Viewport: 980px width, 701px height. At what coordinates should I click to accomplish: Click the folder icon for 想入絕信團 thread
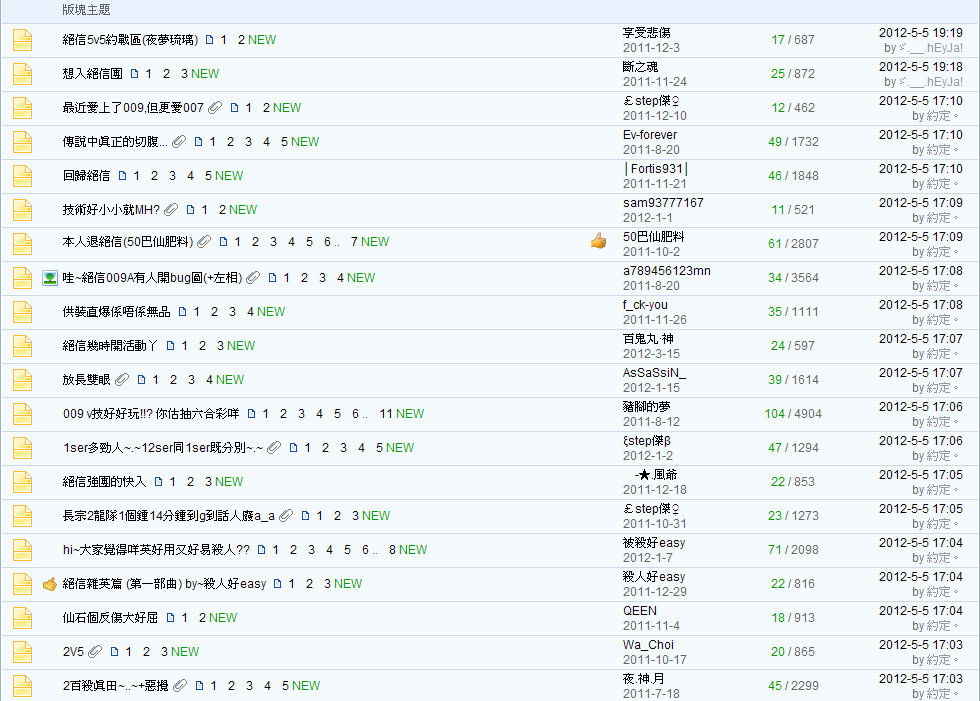click(x=22, y=74)
